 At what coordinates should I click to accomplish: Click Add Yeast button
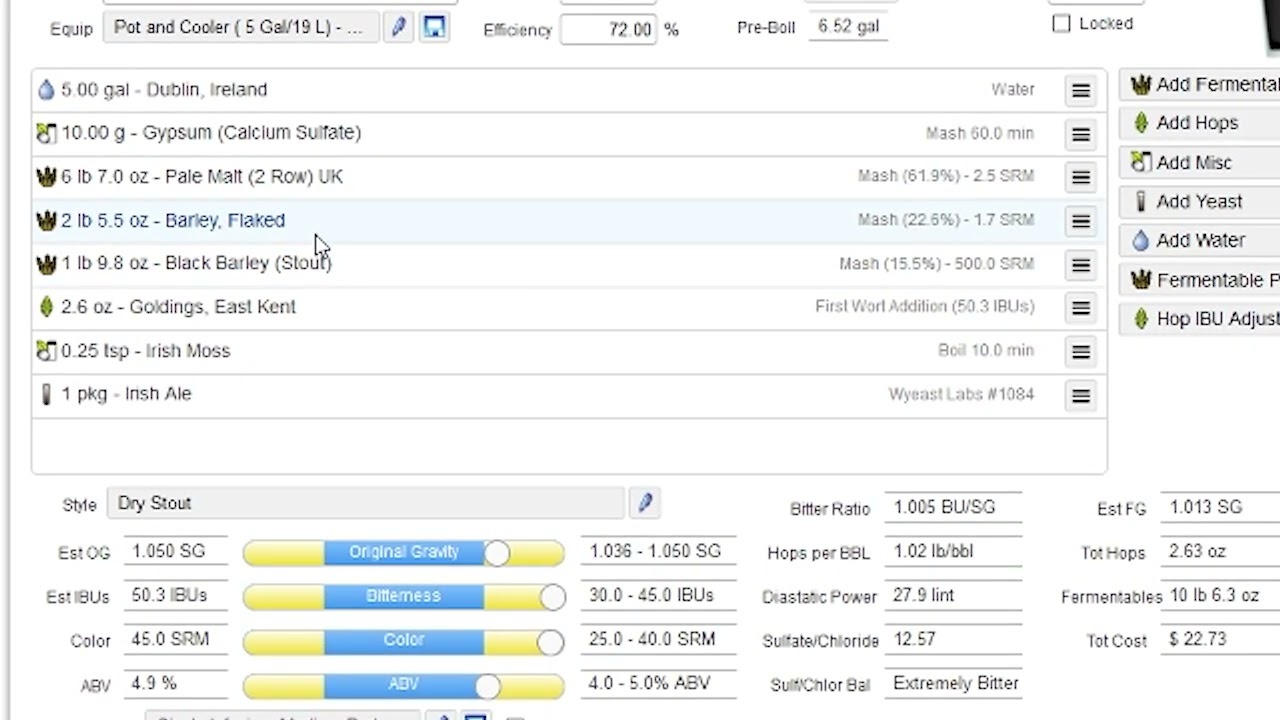tap(1201, 201)
